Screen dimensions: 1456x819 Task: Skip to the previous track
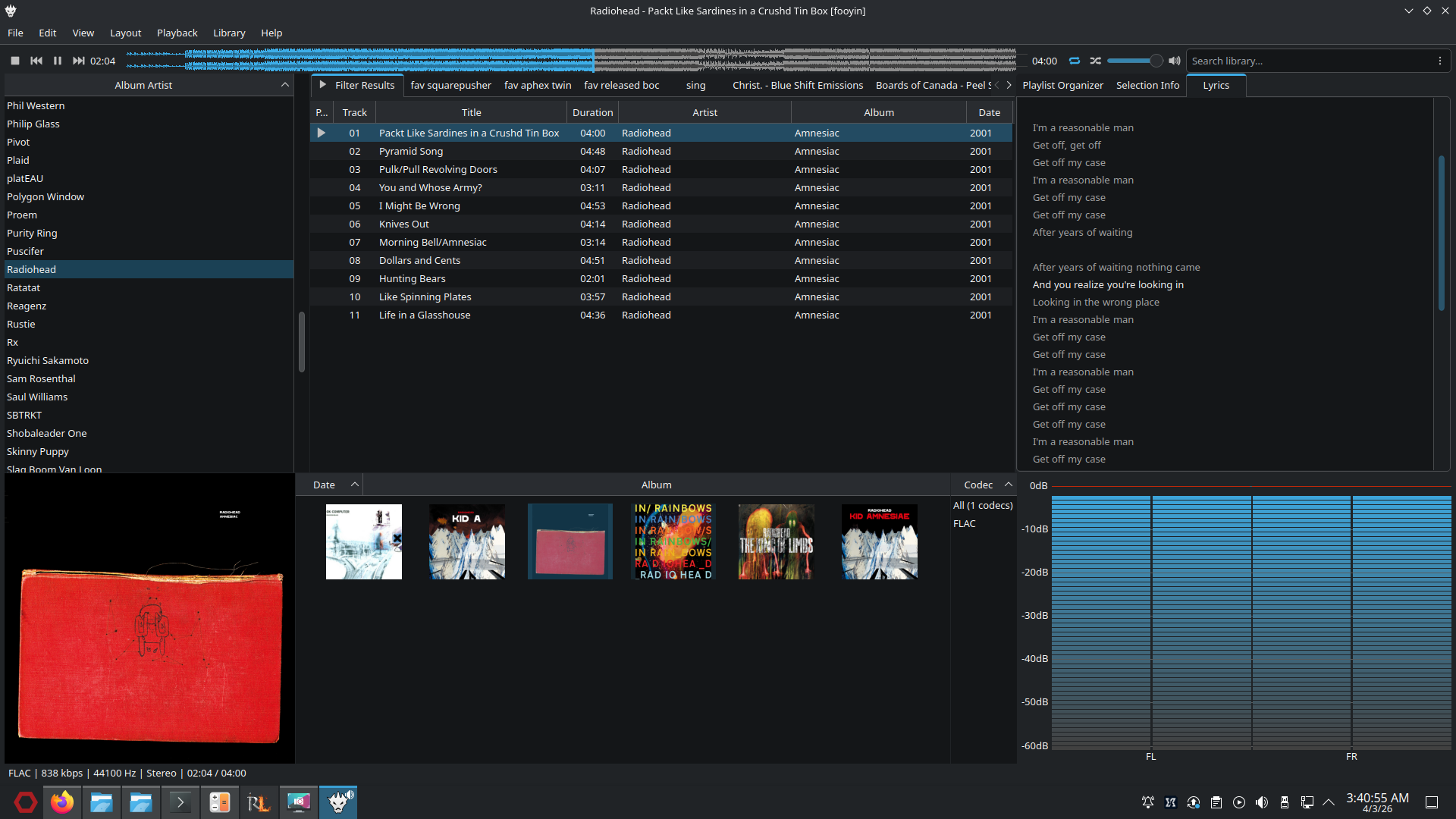36,61
